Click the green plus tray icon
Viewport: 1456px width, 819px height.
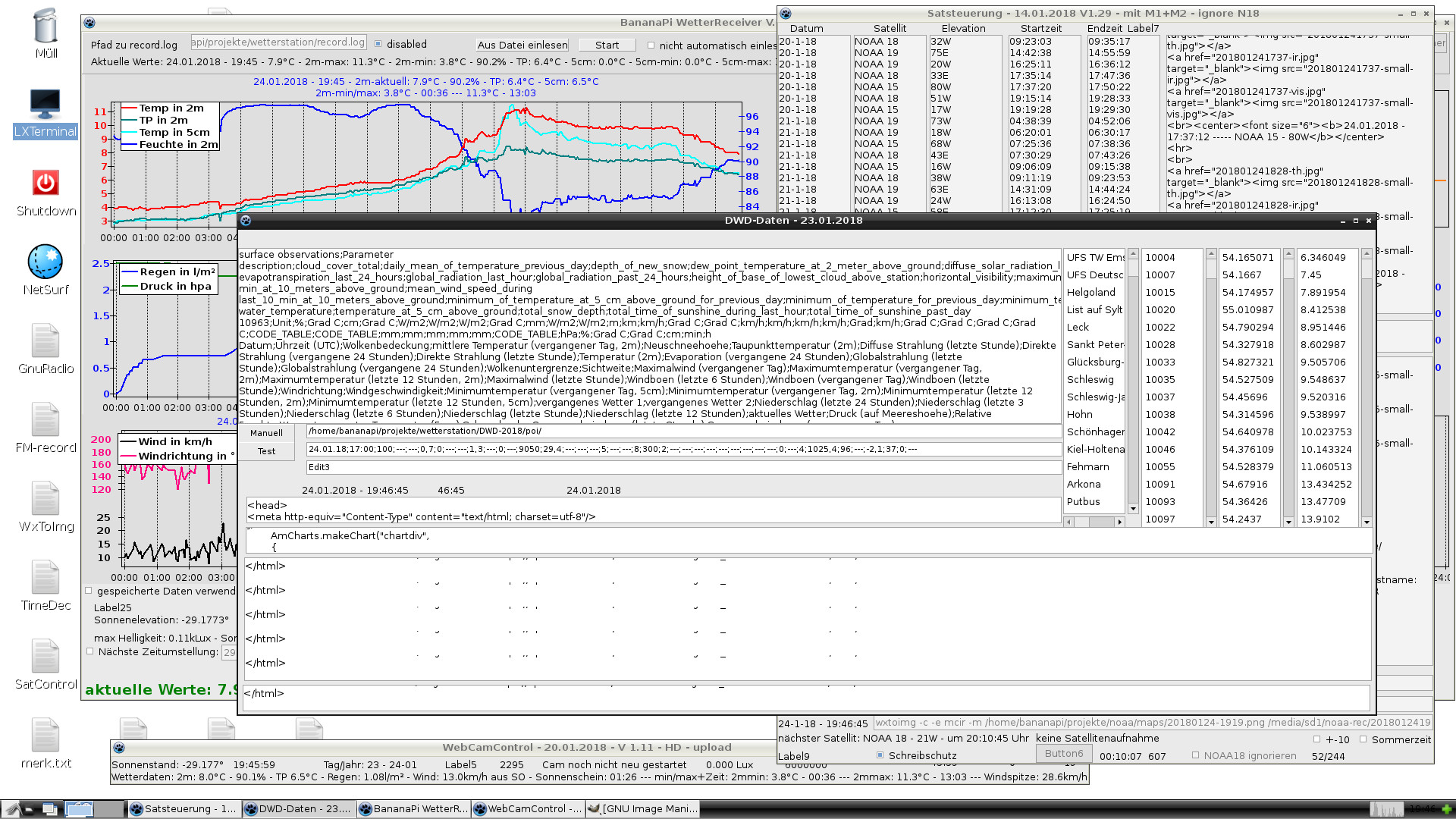[1447, 809]
